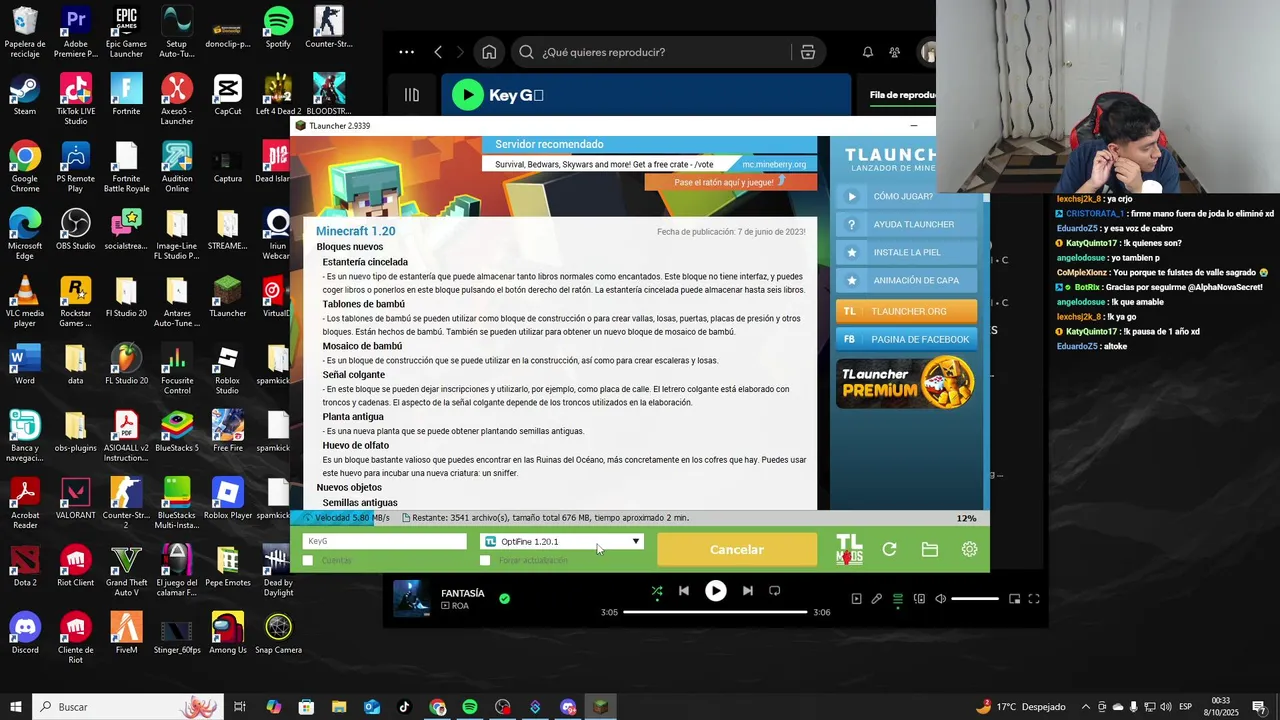Click the refresh icon in TLauncher
The height and width of the screenshot is (720, 1280).
889,549
